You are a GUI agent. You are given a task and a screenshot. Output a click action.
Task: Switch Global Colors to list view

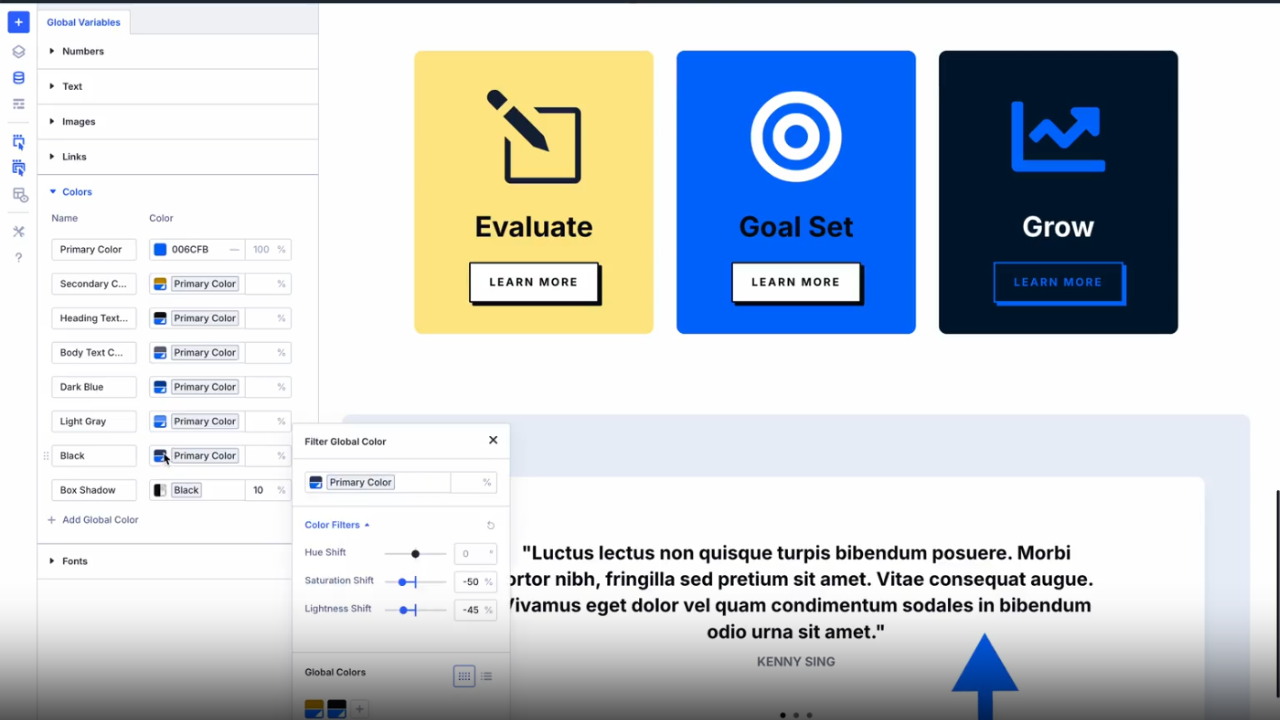[487, 676]
